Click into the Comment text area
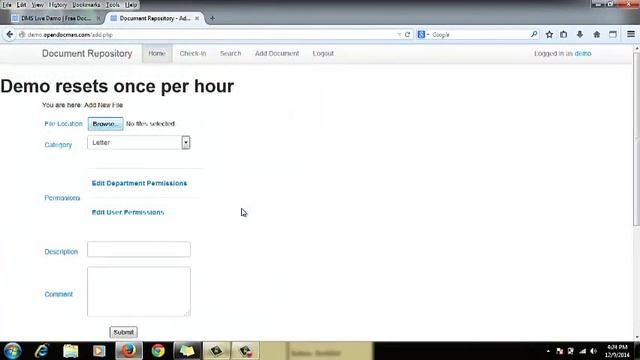This screenshot has height=360, width=640. (x=139, y=291)
